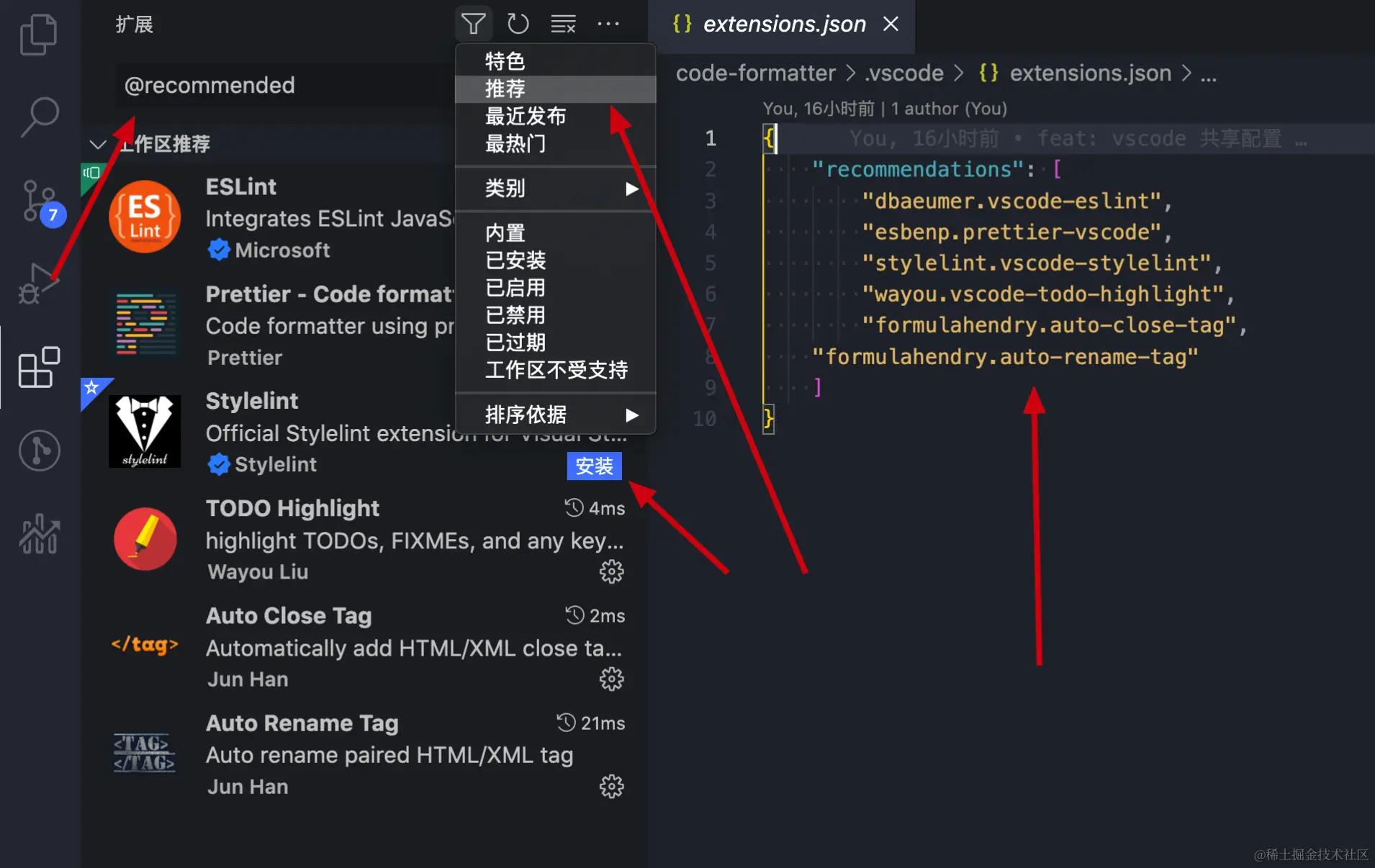Click code-formatter in breadcrumb
The height and width of the screenshot is (868, 1375).
pos(755,73)
